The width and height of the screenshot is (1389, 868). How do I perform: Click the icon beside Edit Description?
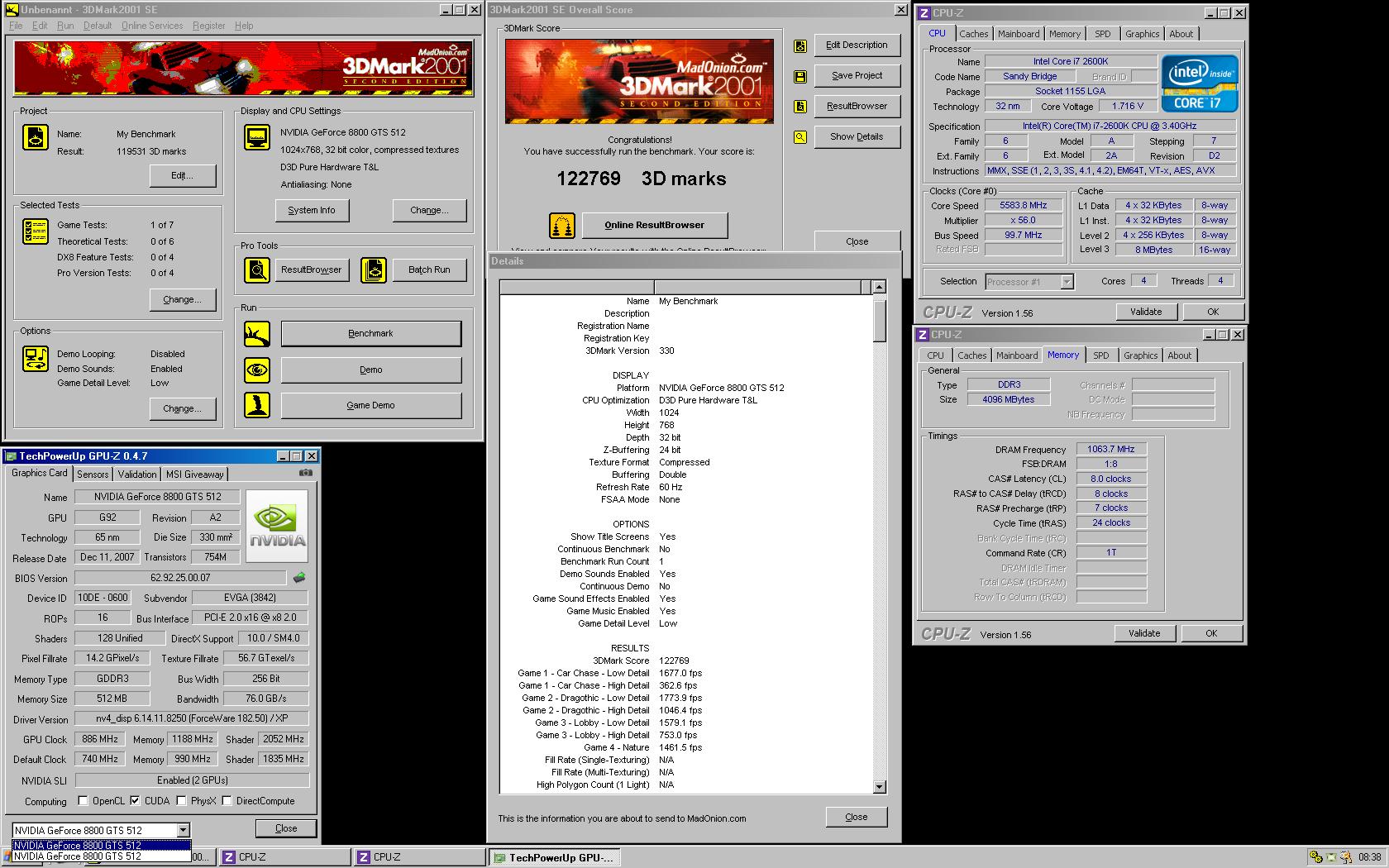[x=800, y=46]
